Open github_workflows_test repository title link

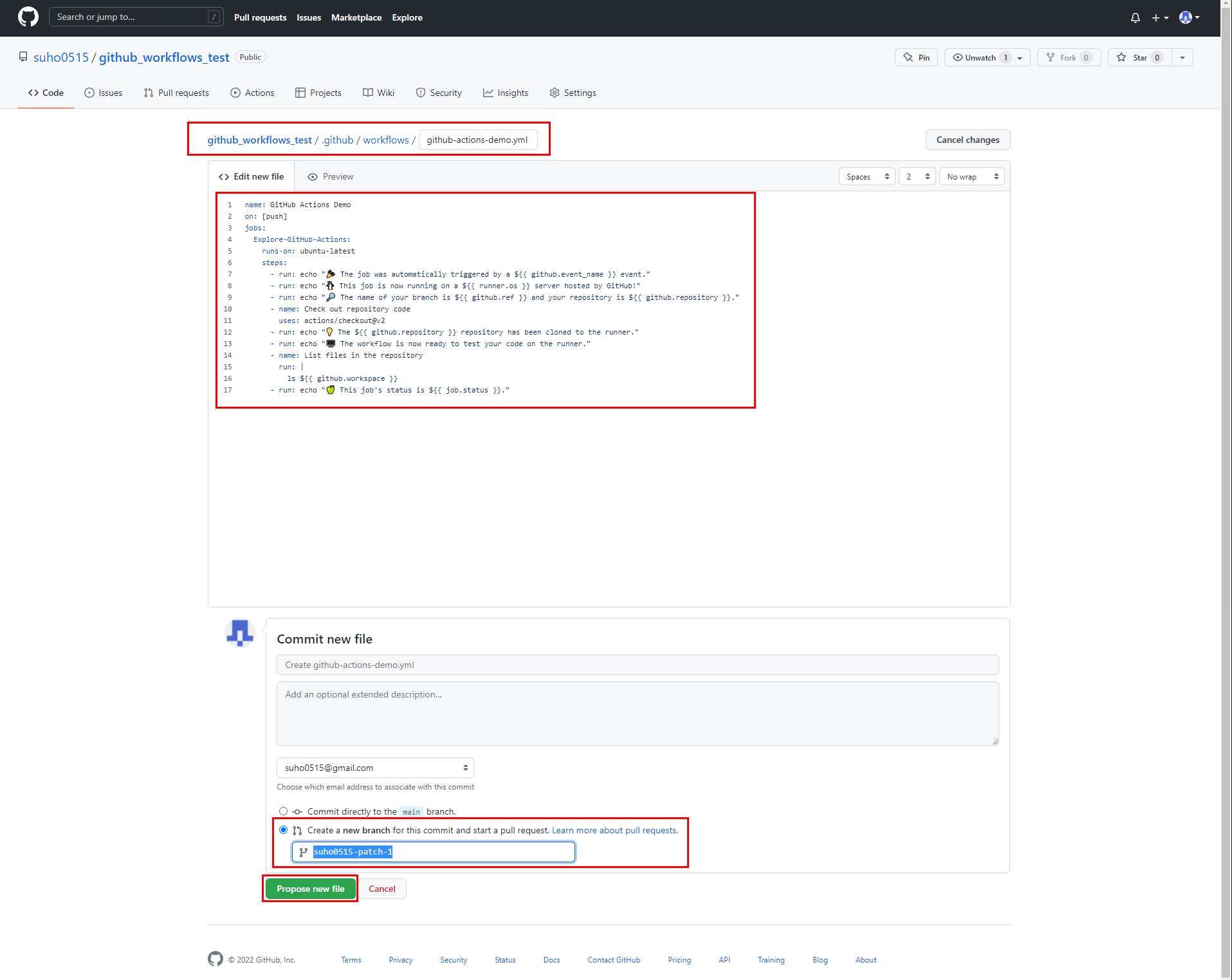164,57
